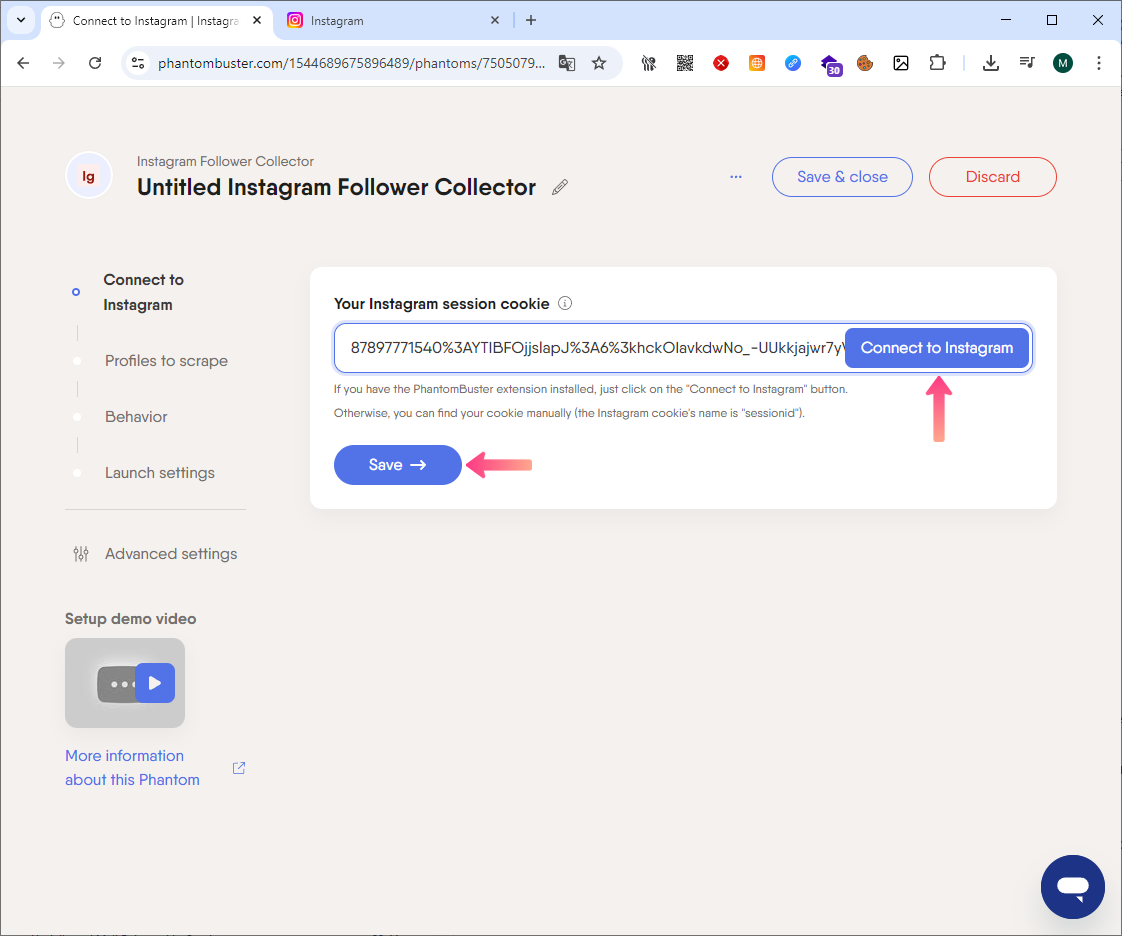
Task: Open media controls icon
Action: 1027,63
